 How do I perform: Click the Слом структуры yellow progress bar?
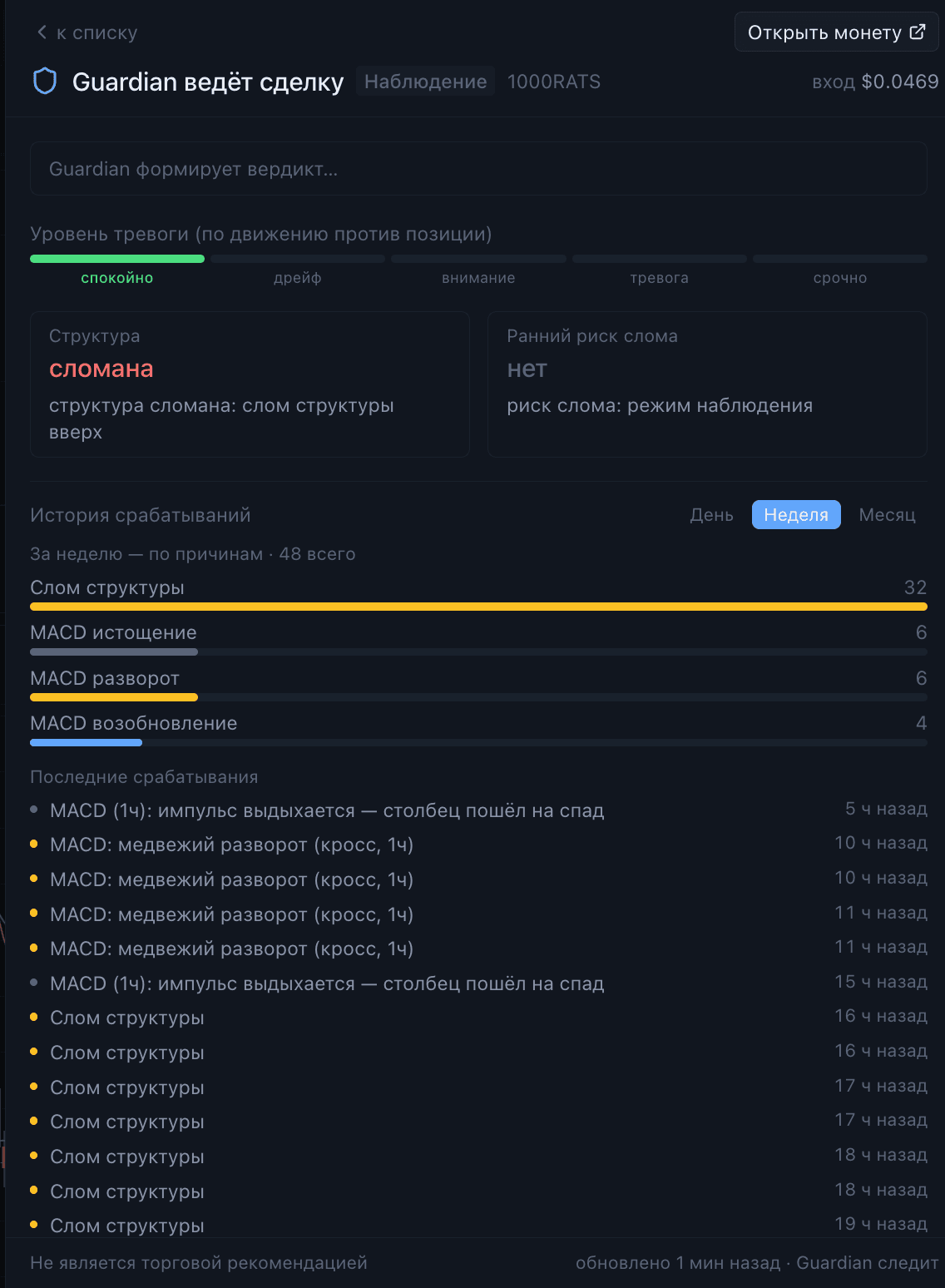[x=478, y=607]
